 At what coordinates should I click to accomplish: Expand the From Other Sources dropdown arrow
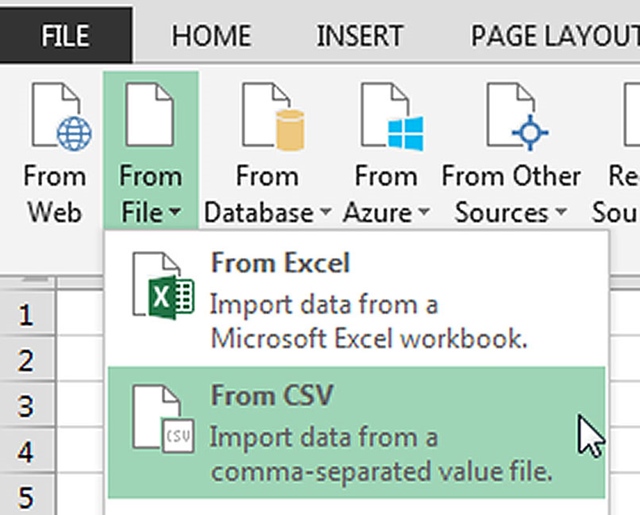pyautogui.click(x=561, y=212)
